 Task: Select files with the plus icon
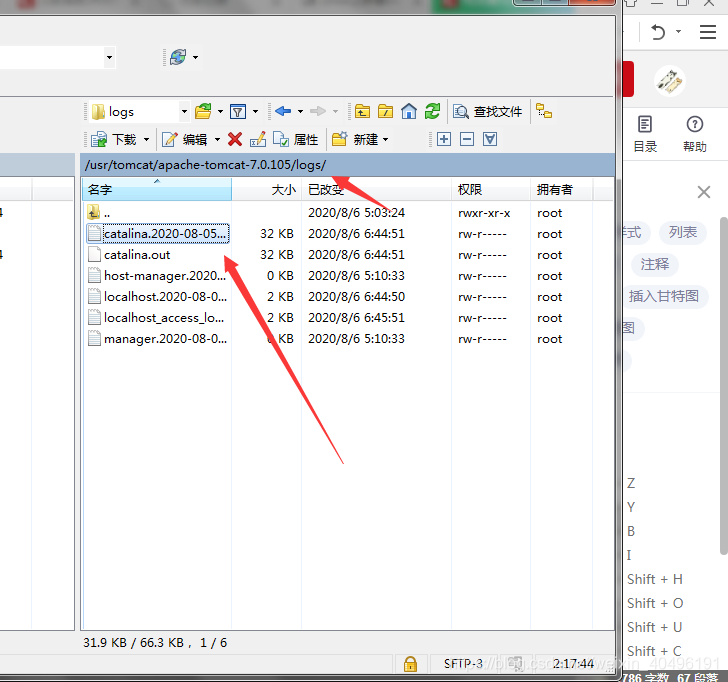tap(444, 139)
